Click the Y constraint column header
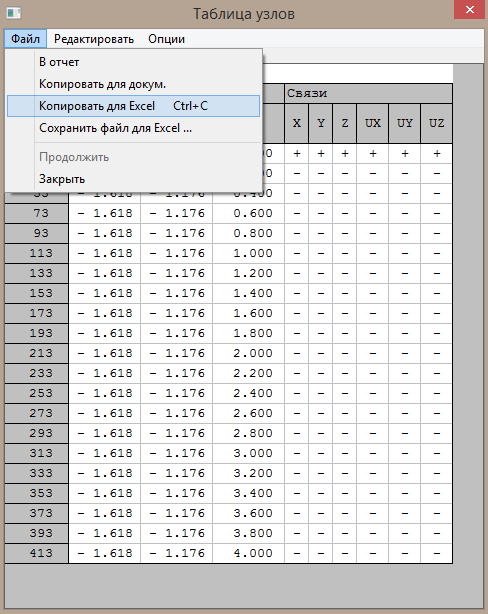Screen dimensions: 488x614 point(321,123)
